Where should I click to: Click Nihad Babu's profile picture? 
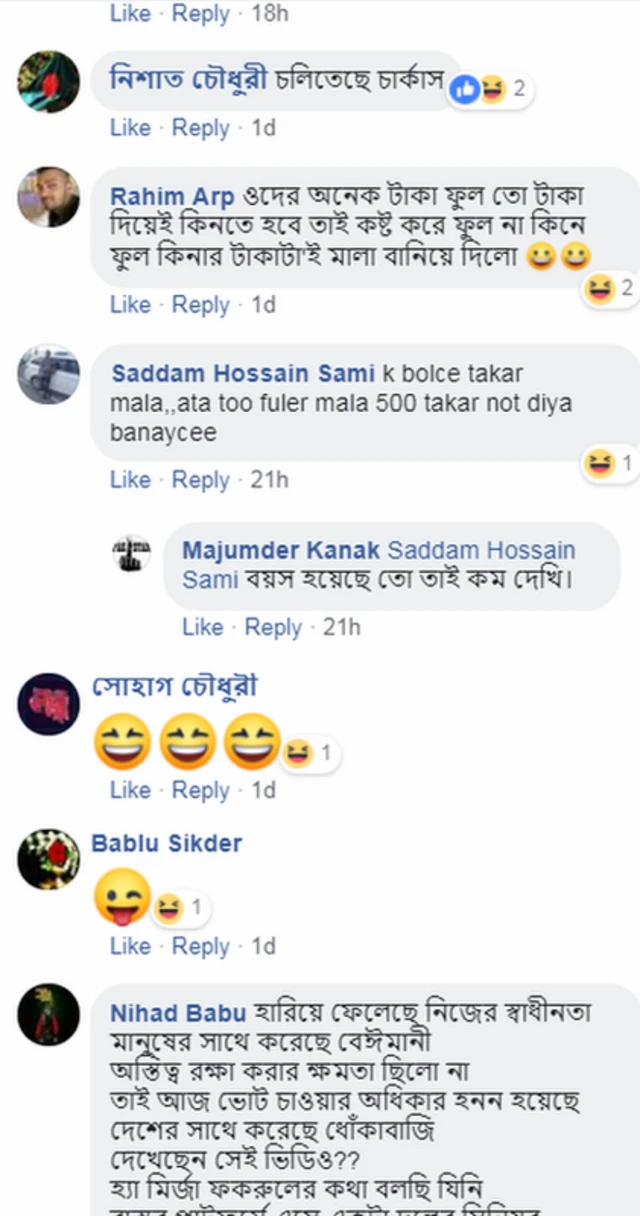click(48, 1014)
